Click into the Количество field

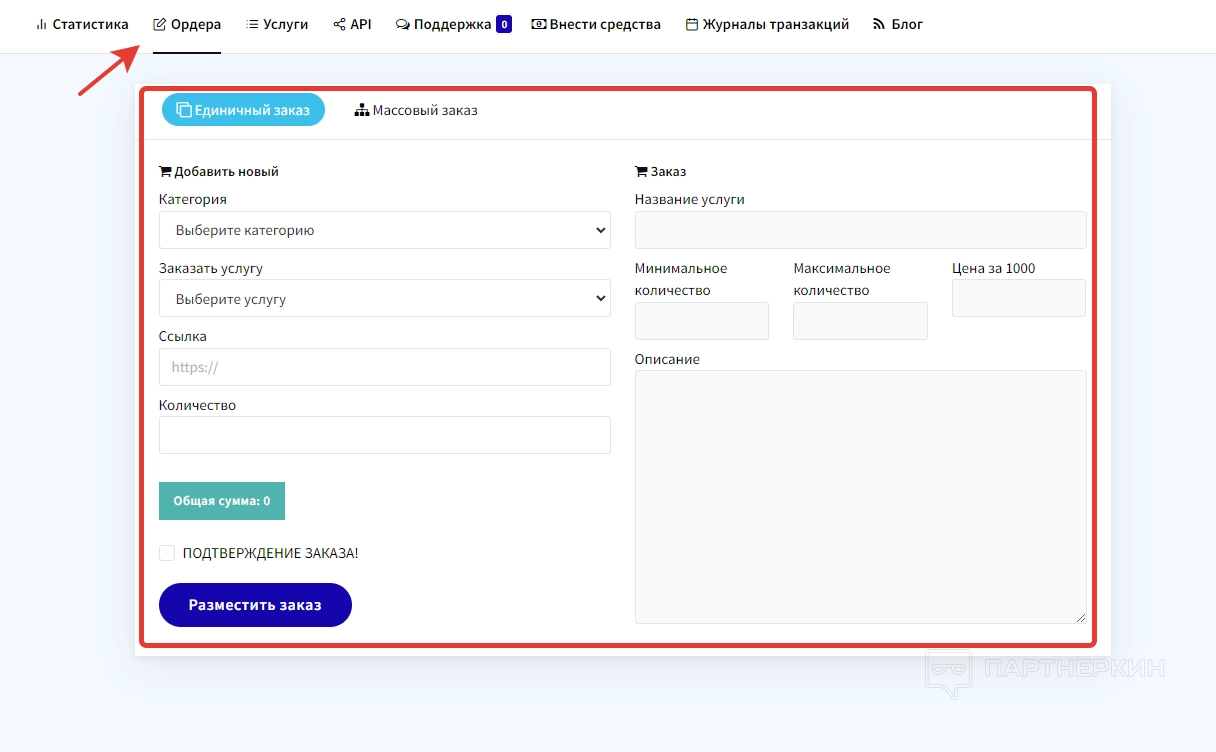coord(384,435)
